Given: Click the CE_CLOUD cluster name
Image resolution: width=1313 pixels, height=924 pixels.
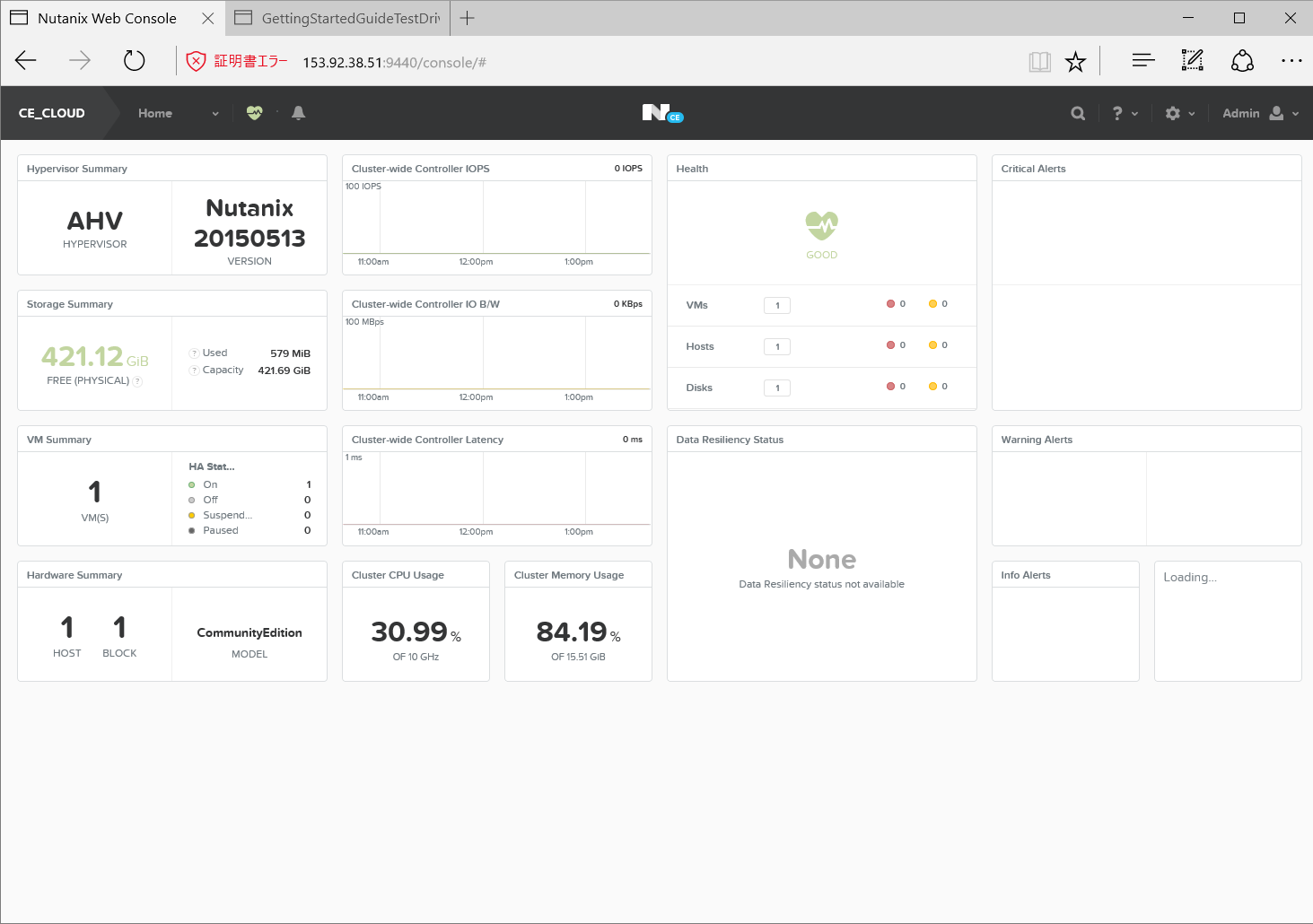Looking at the screenshot, I should click(52, 113).
